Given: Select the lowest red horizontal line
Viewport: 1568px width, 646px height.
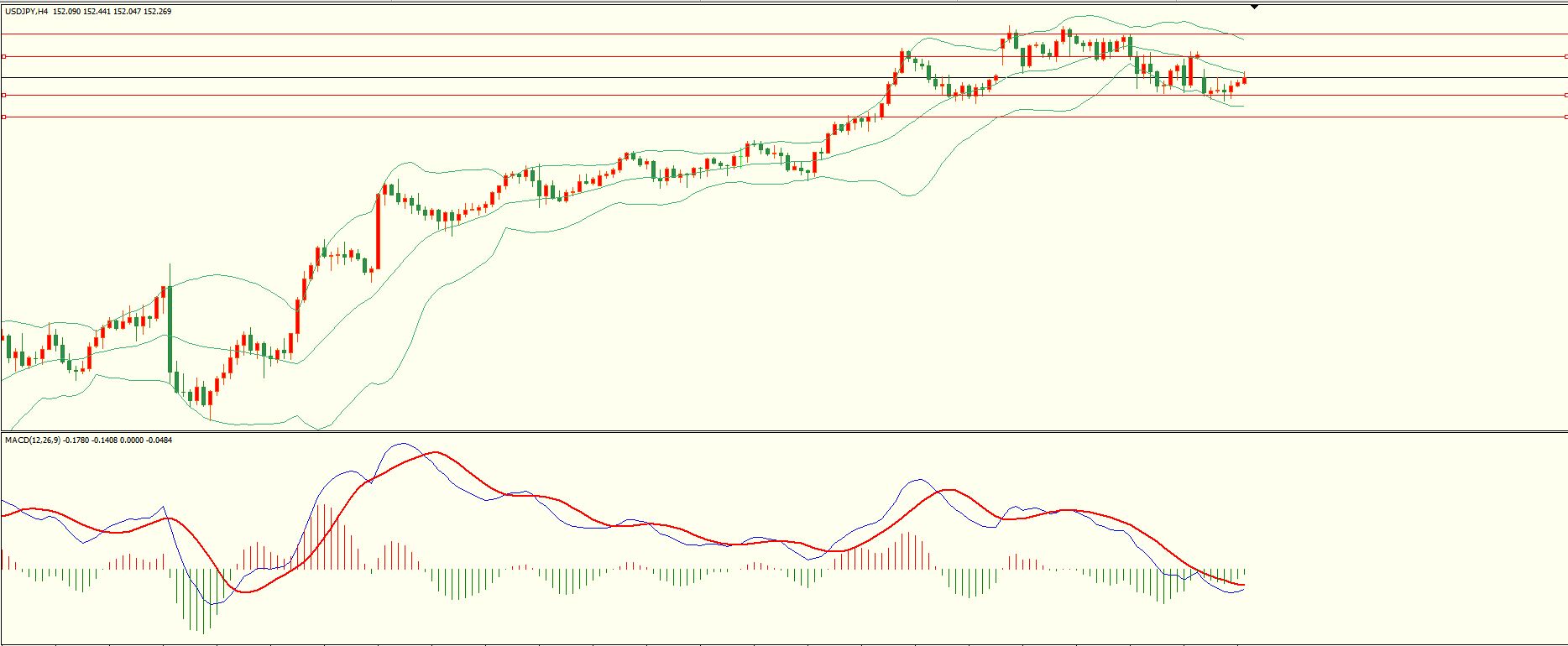Looking at the screenshot, I should (x=784, y=117).
